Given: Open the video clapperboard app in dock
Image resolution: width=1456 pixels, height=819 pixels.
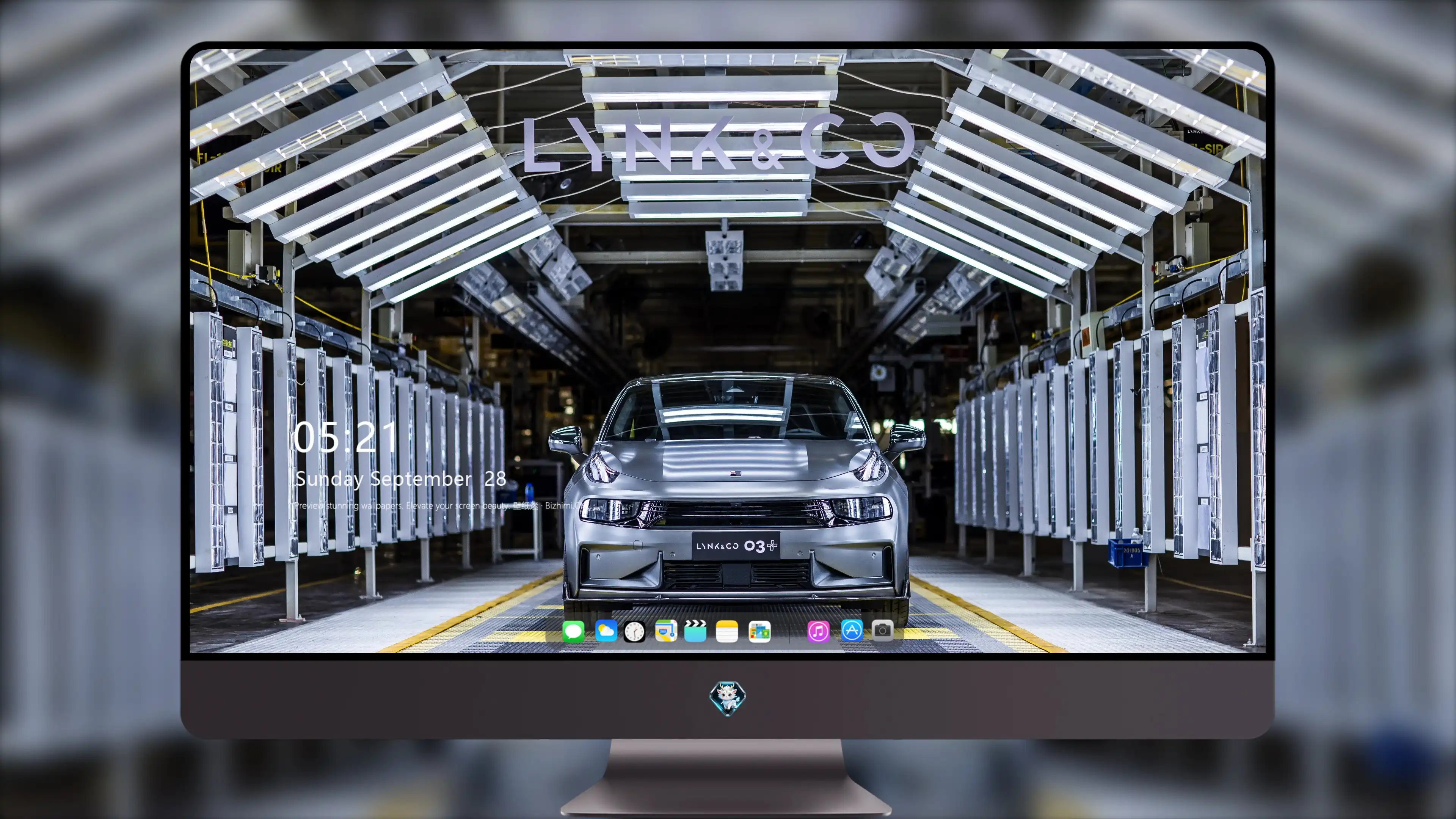Looking at the screenshot, I should [695, 631].
